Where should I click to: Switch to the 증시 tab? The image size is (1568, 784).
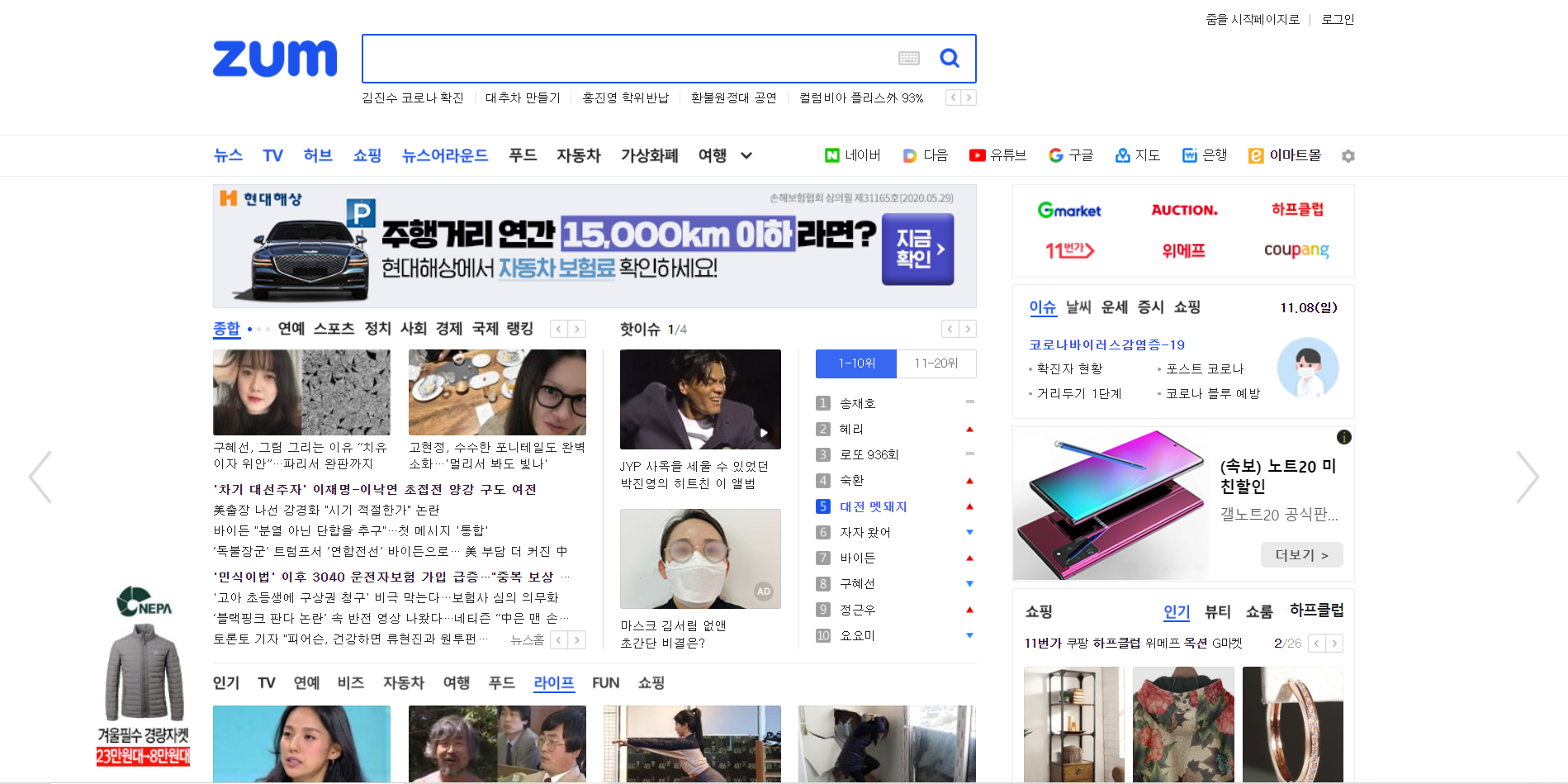(x=1150, y=307)
